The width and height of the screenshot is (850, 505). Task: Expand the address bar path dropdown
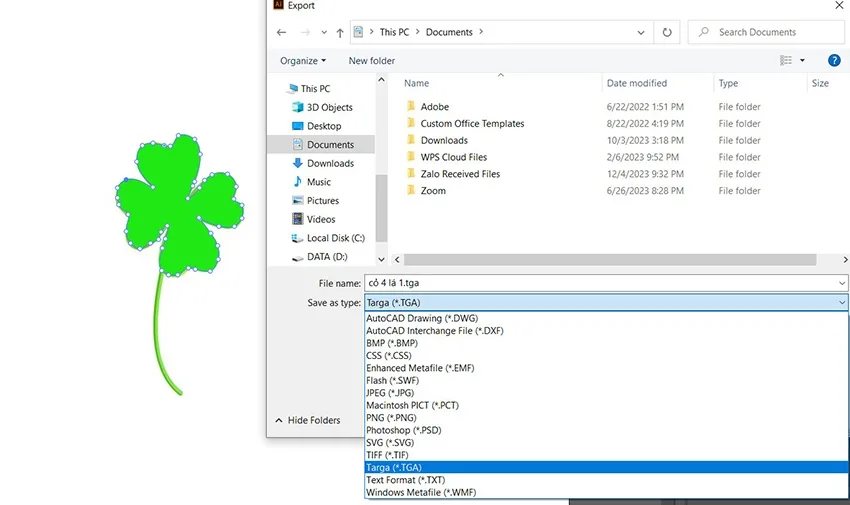tap(641, 32)
